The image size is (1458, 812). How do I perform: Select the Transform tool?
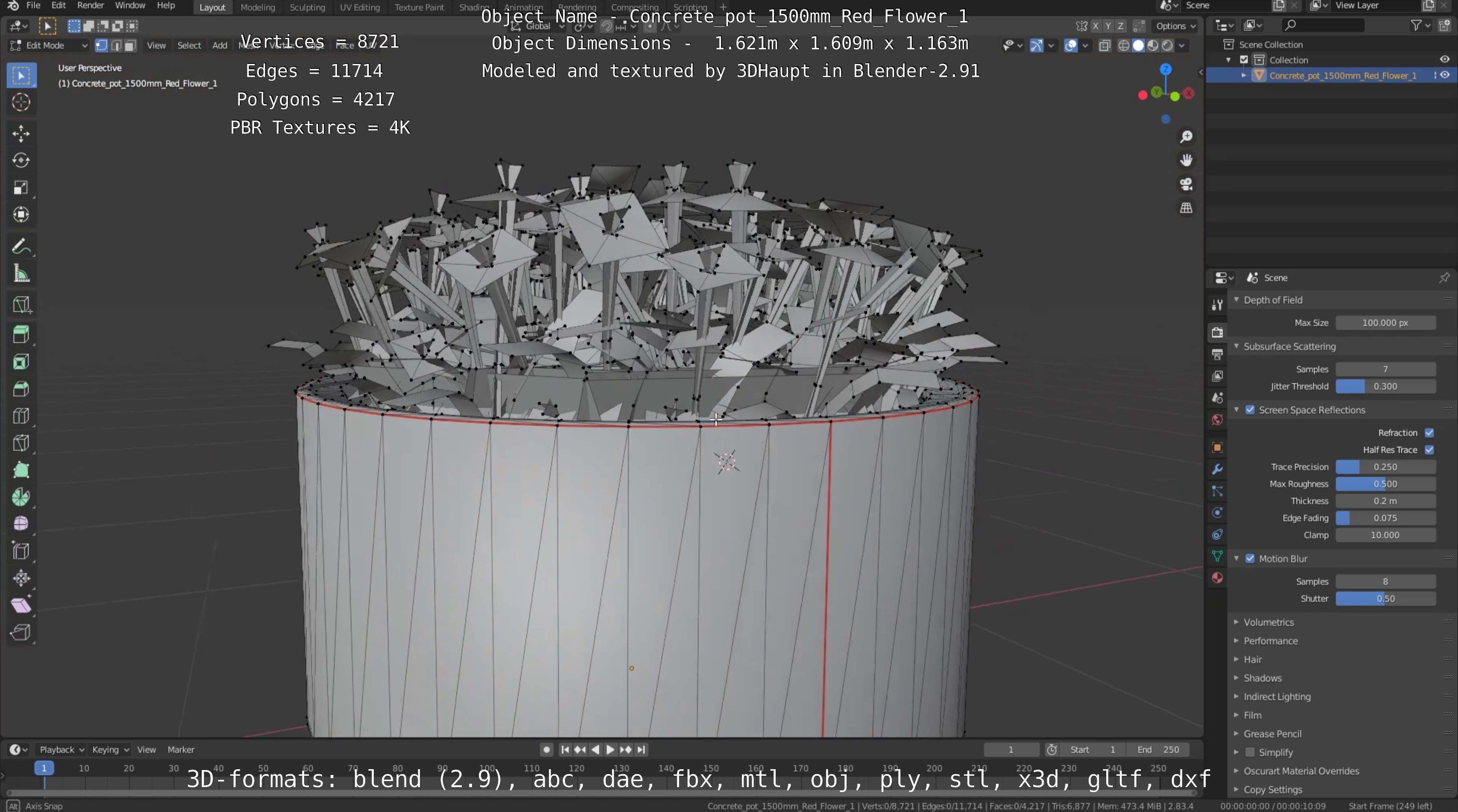point(22,214)
